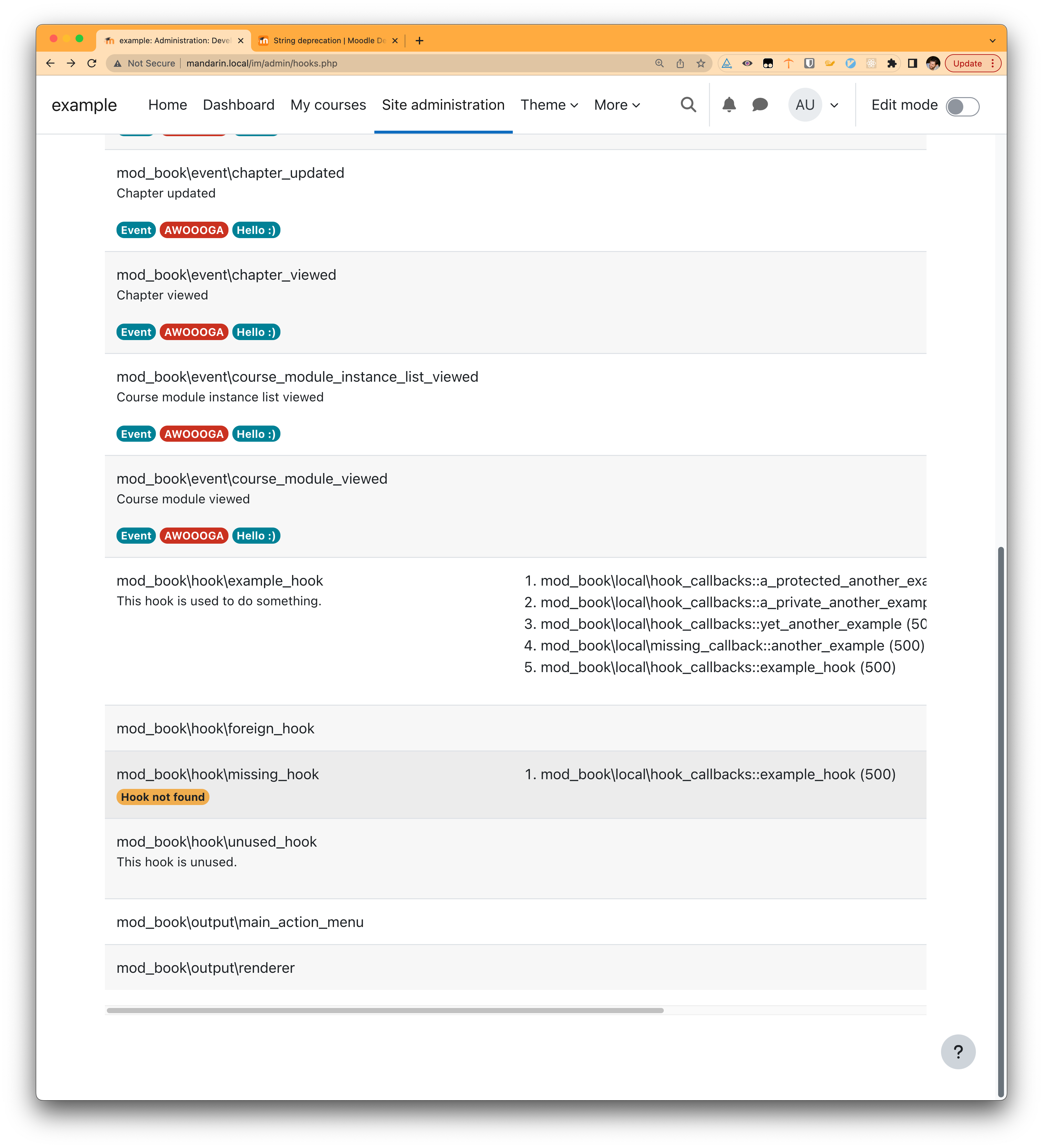Click the horizontal table scrollbar

coord(385,1010)
